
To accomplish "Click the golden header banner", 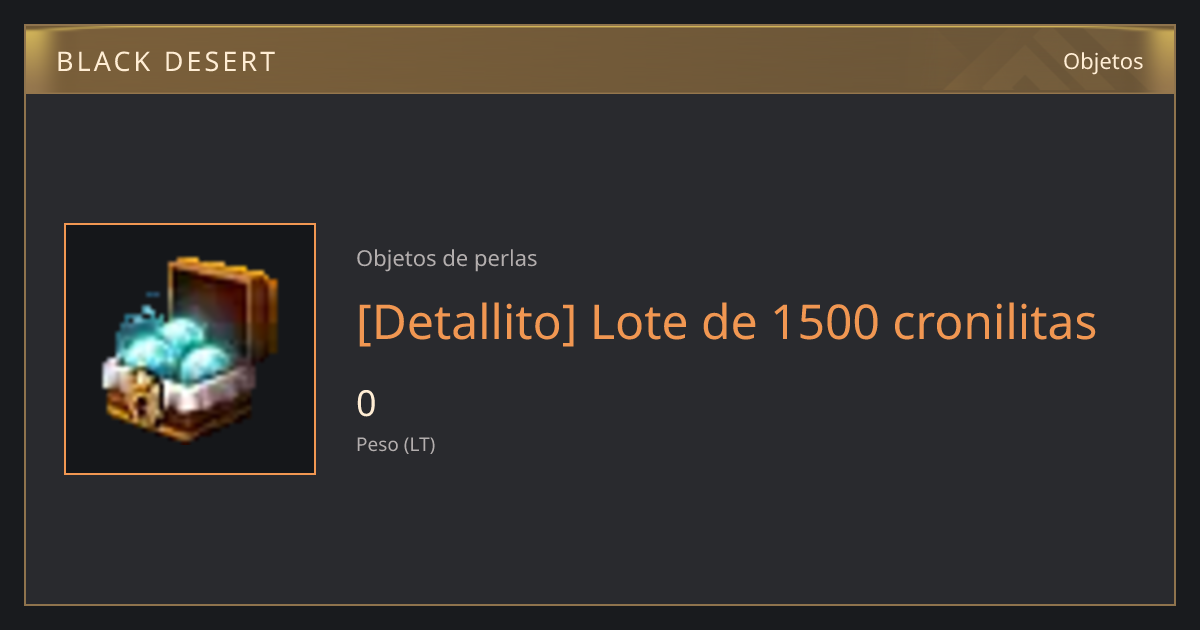I will tap(600, 60).
